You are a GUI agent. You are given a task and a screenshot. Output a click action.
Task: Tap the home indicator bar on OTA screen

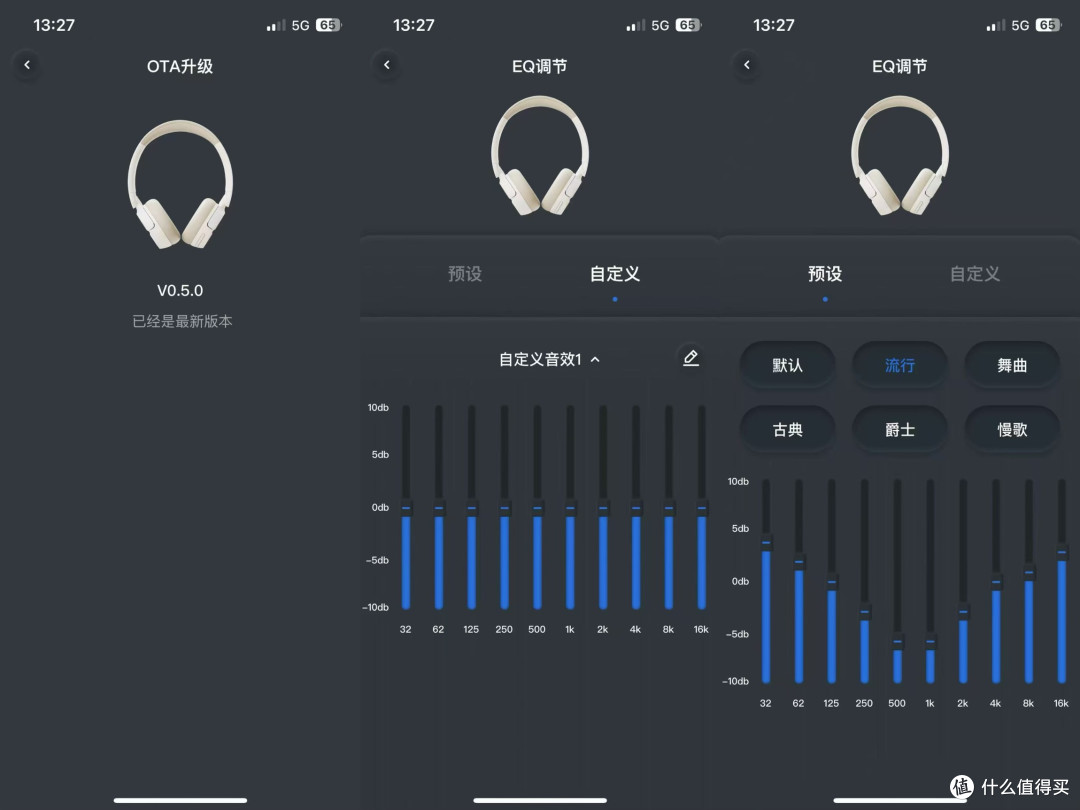pos(180,800)
